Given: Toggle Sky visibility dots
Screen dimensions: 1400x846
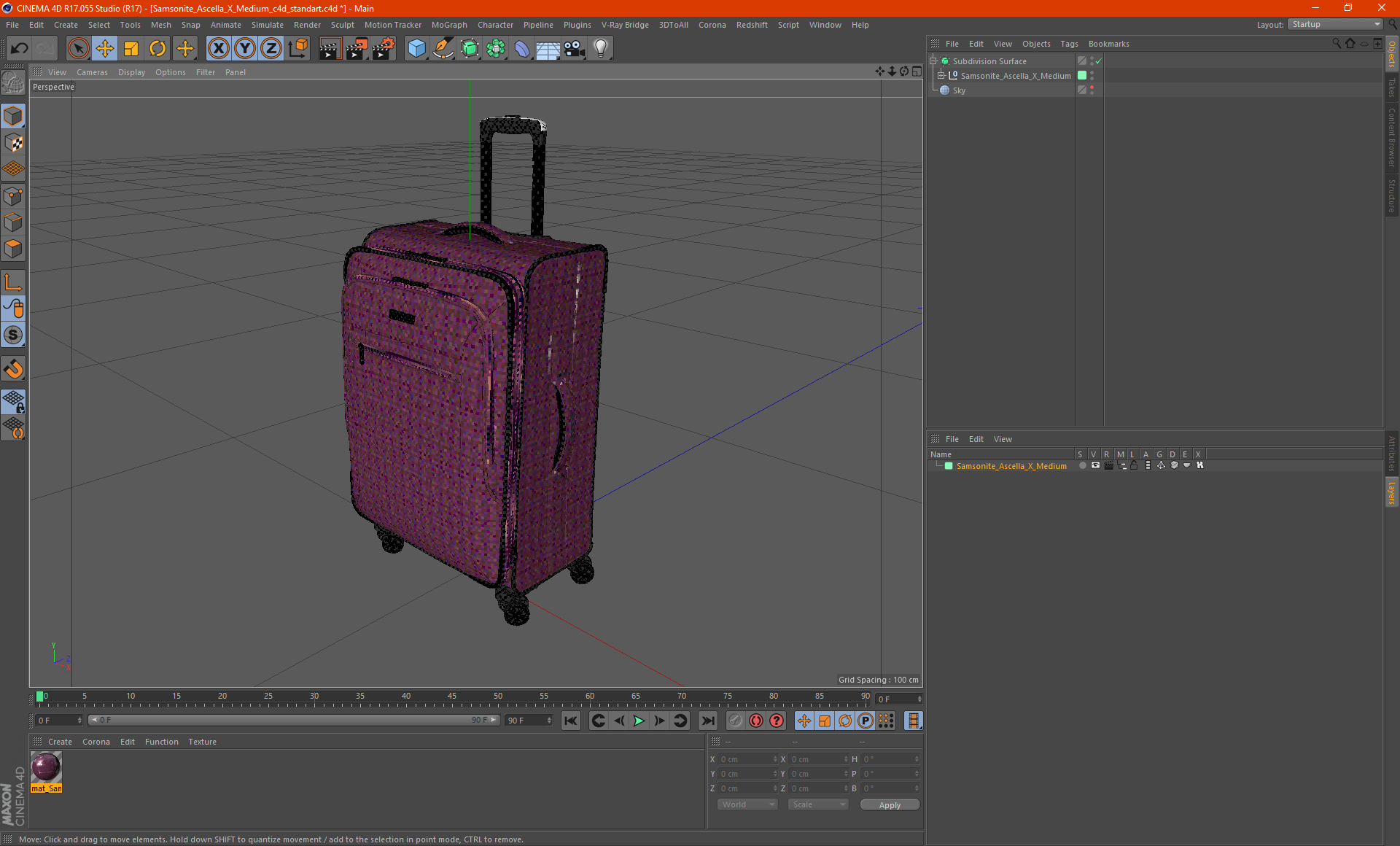Looking at the screenshot, I should pyautogui.click(x=1092, y=90).
